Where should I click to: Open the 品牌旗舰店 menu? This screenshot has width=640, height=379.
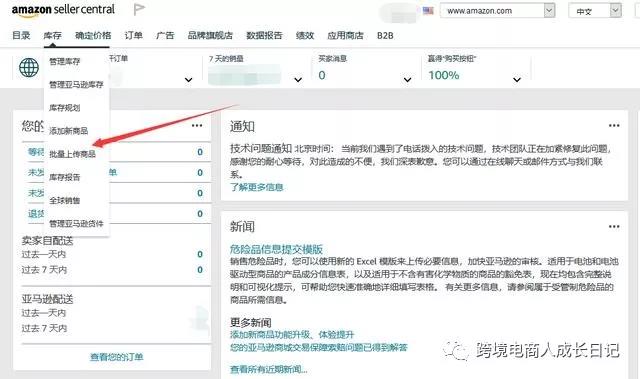[210, 35]
